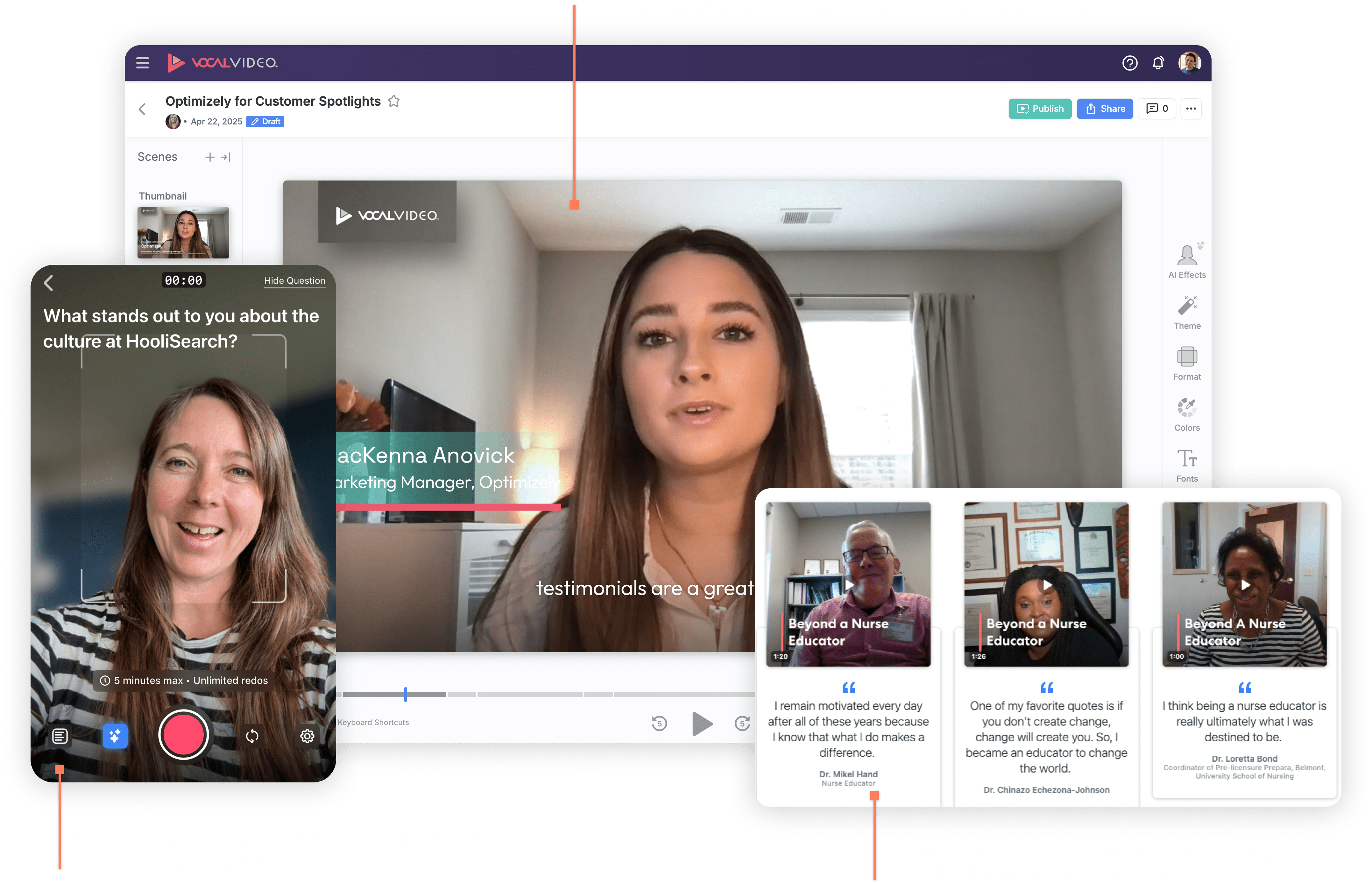Screen dimensions: 1372x883
Task: Click the "Scenes" panel heading
Action: pos(158,157)
